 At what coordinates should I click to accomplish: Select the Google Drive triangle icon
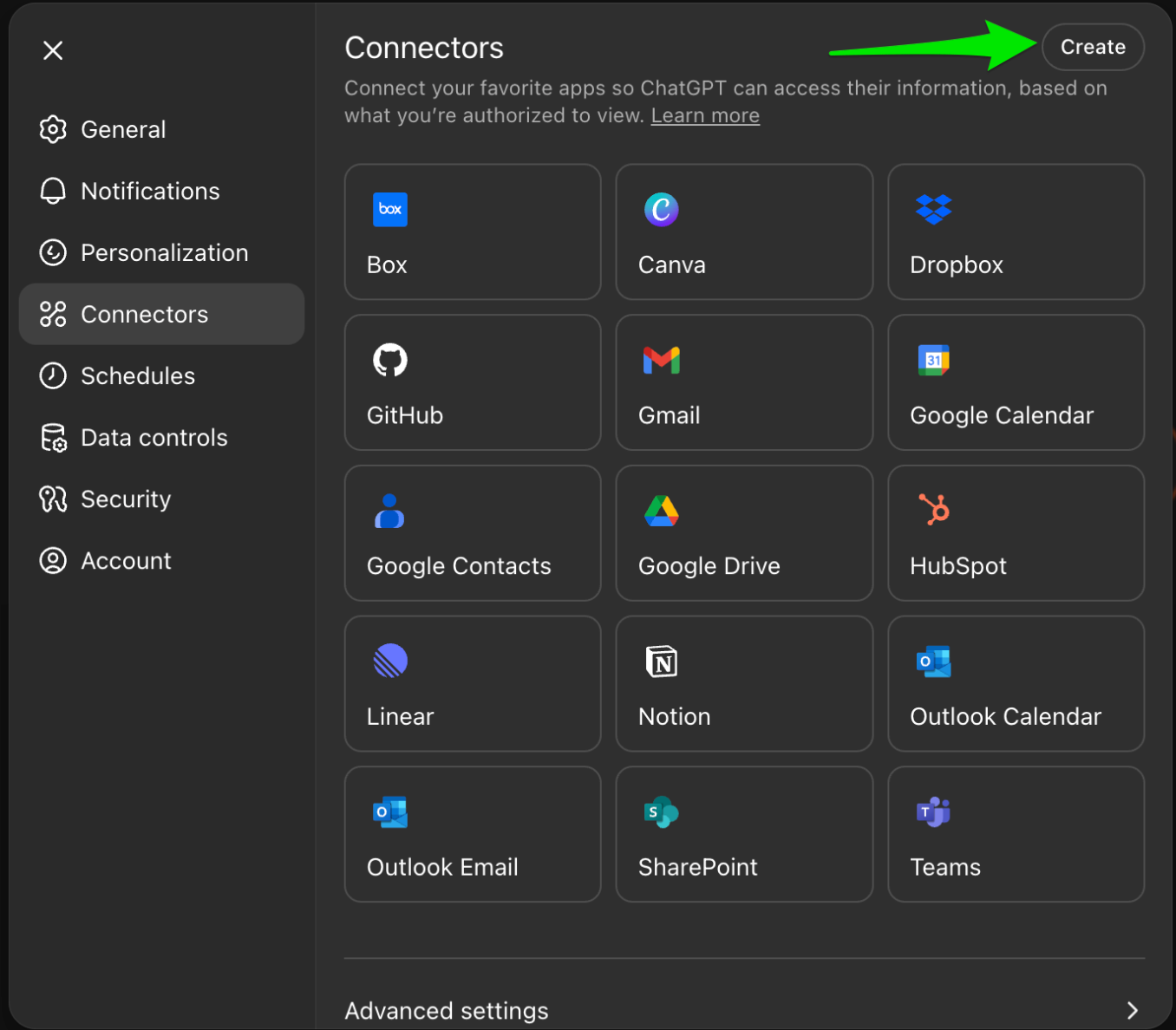tap(661, 511)
